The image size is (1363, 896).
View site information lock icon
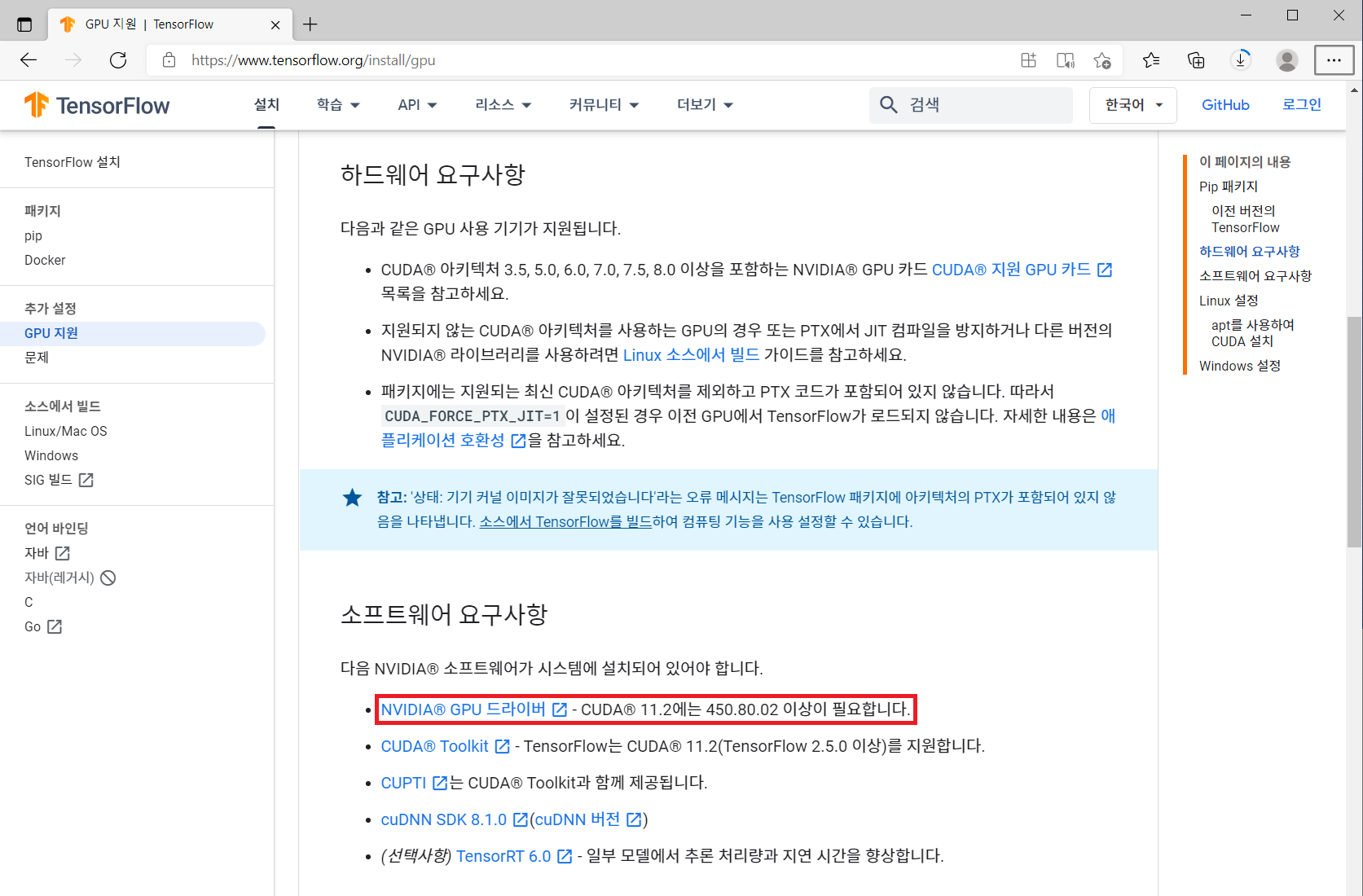pyautogui.click(x=169, y=60)
